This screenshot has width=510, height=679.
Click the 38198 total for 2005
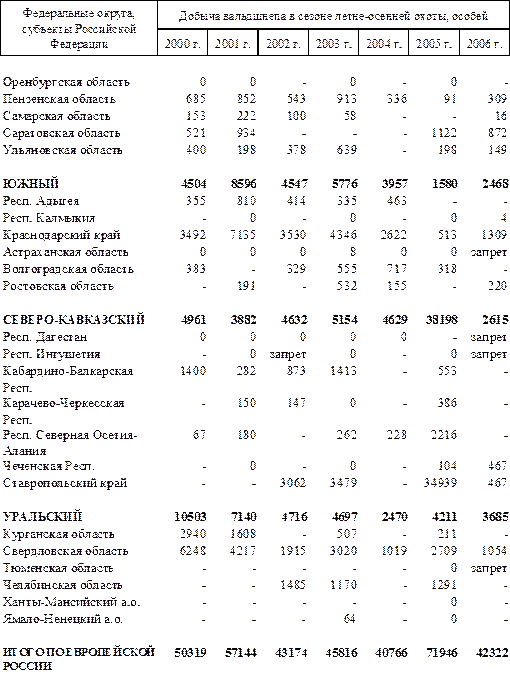click(441, 320)
